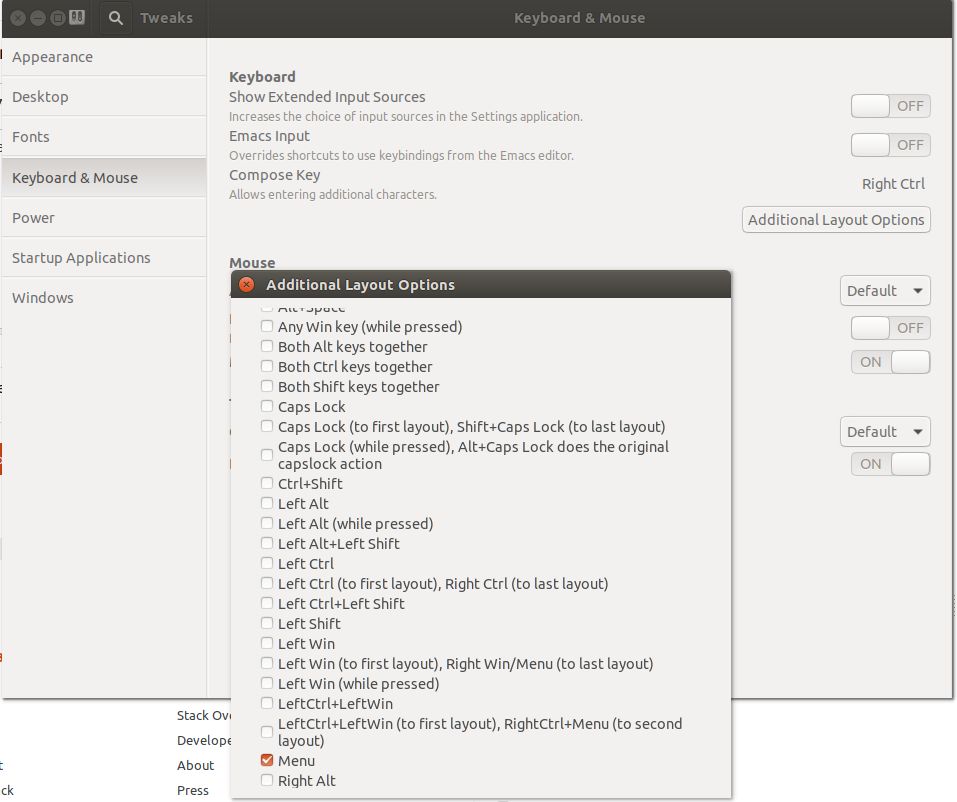
Task: Toggle the OFF switch below Mouse dropdown
Action: coord(890,328)
